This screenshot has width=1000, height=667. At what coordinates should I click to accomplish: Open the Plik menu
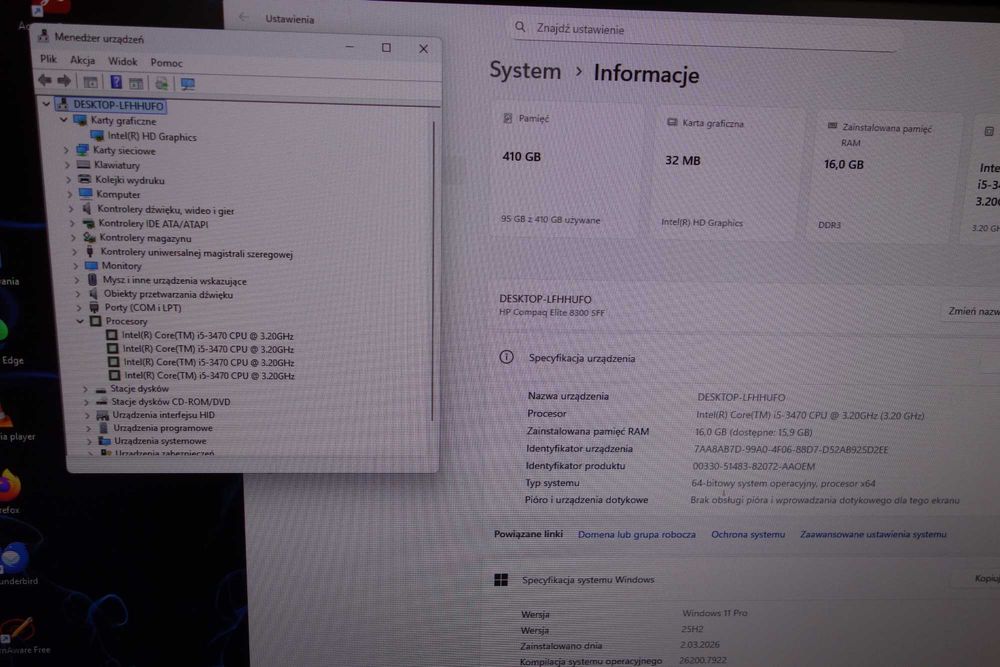pyautogui.click(x=48, y=59)
